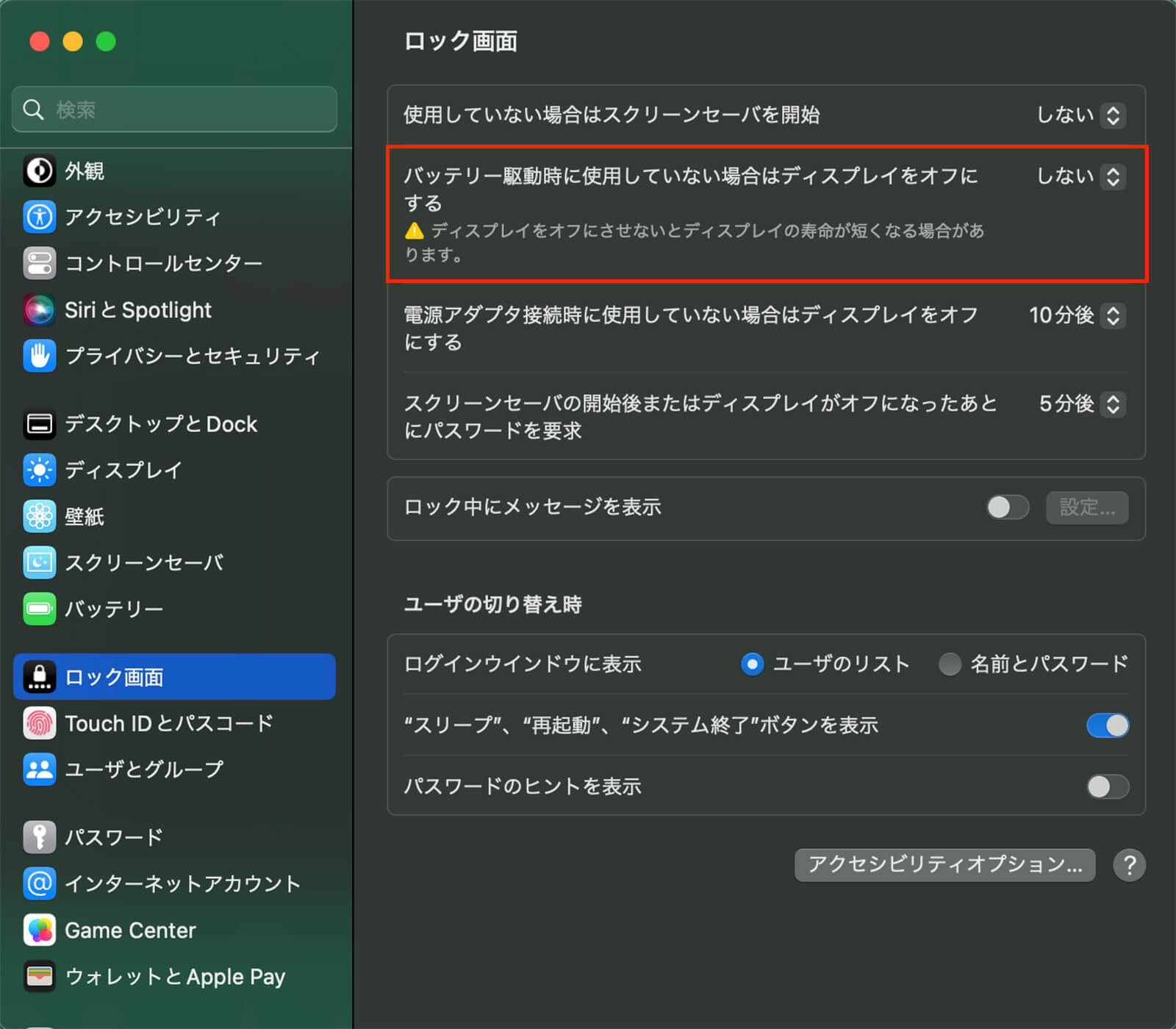Click the アクセシビリティ accessibility icon
Screen dimensions: 1176x1029
pos(39,217)
